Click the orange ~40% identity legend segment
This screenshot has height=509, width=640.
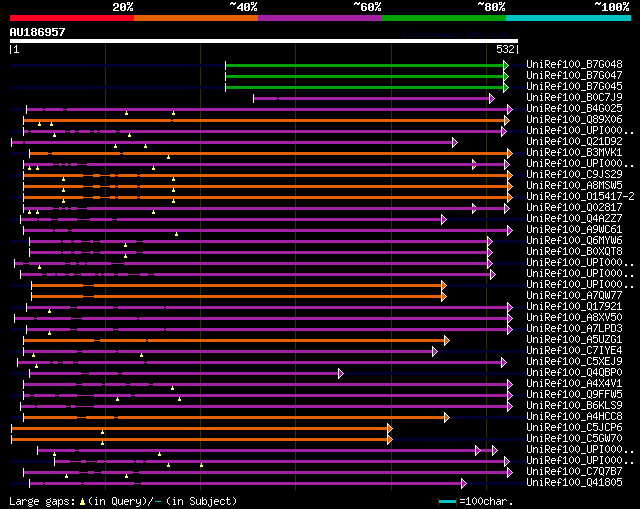(x=196, y=18)
